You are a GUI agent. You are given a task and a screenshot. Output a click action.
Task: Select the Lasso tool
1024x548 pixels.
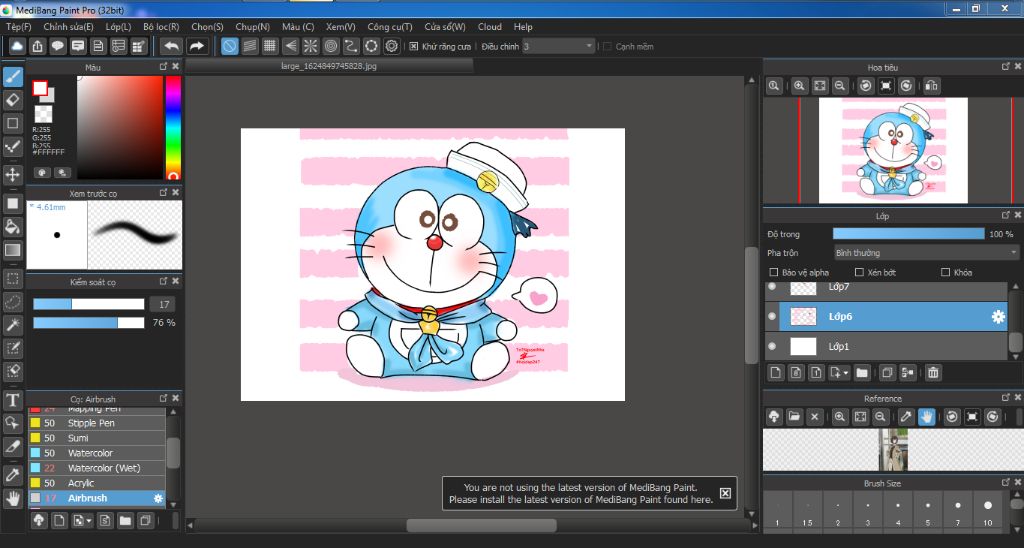click(12, 302)
